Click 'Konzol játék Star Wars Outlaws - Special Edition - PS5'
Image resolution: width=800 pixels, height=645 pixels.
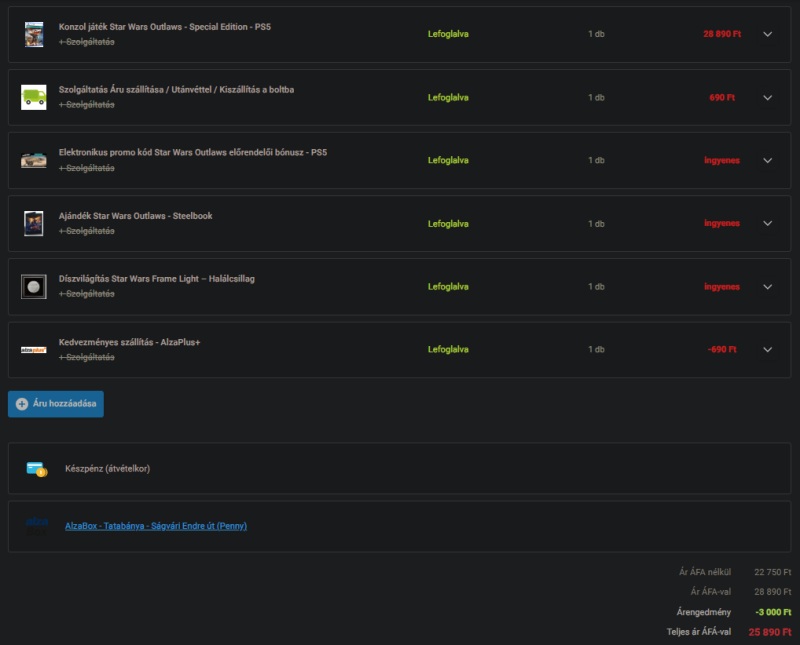(164, 27)
